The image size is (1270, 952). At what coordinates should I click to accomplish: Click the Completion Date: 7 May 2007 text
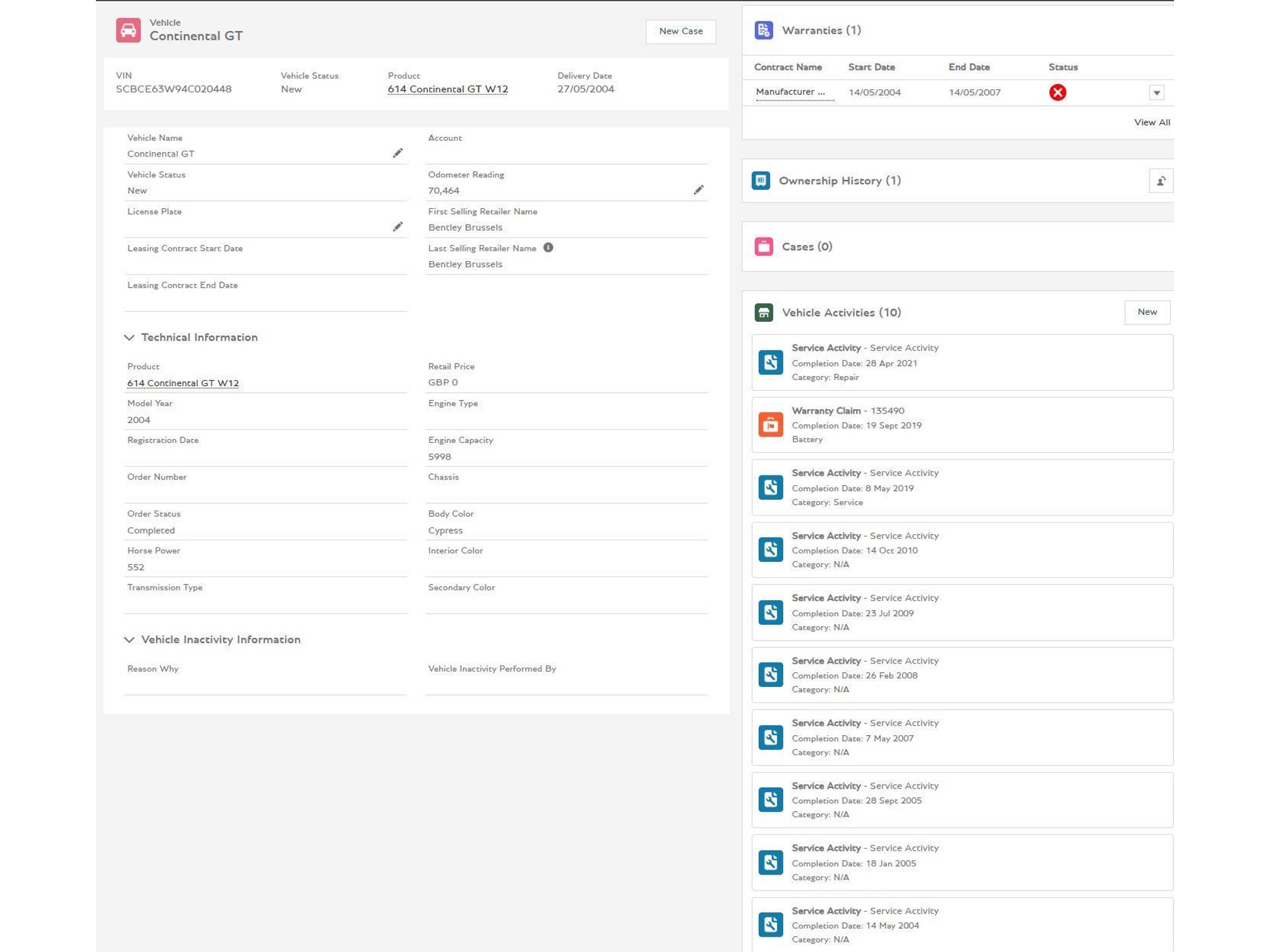(853, 738)
